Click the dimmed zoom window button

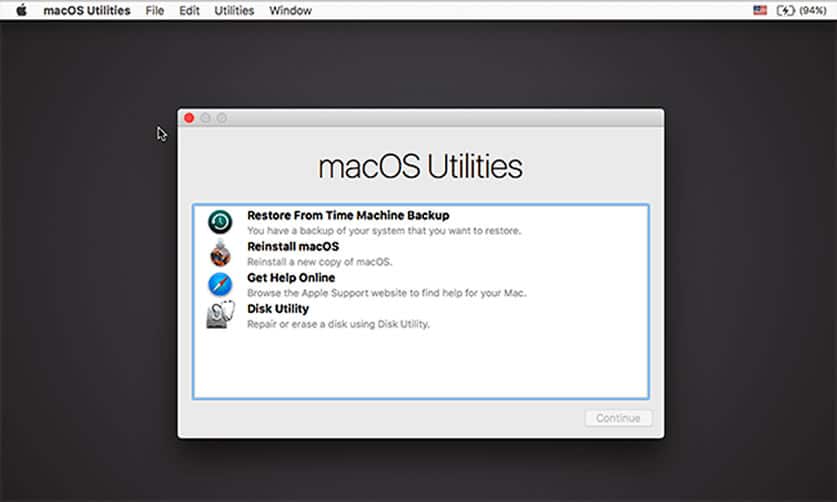coord(222,117)
